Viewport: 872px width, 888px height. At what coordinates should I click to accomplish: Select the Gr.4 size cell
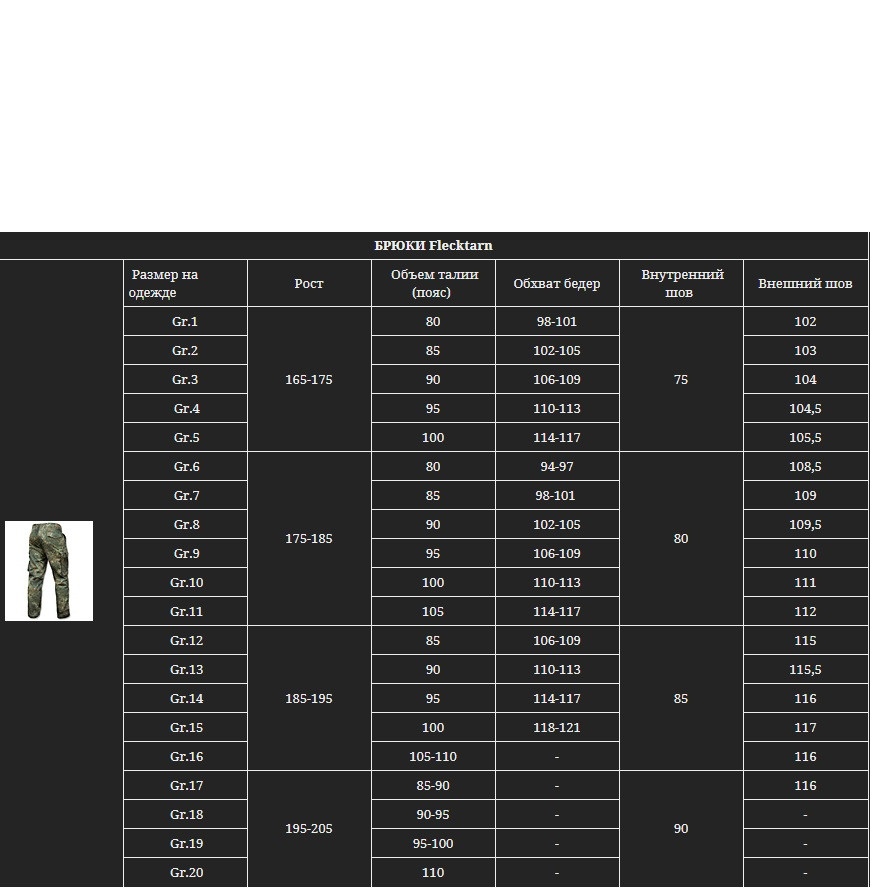tap(185, 408)
